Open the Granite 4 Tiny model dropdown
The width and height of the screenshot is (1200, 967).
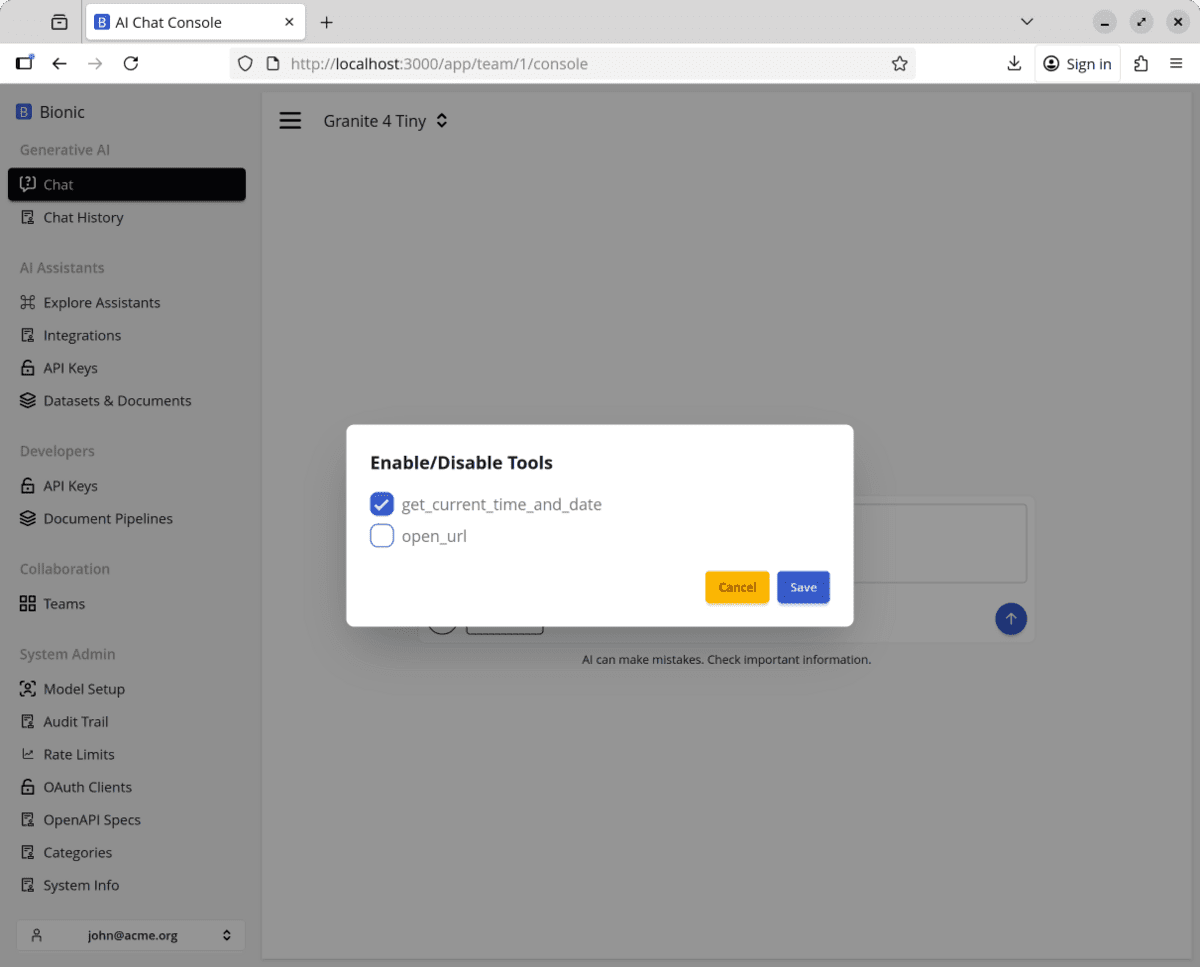point(385,121)
